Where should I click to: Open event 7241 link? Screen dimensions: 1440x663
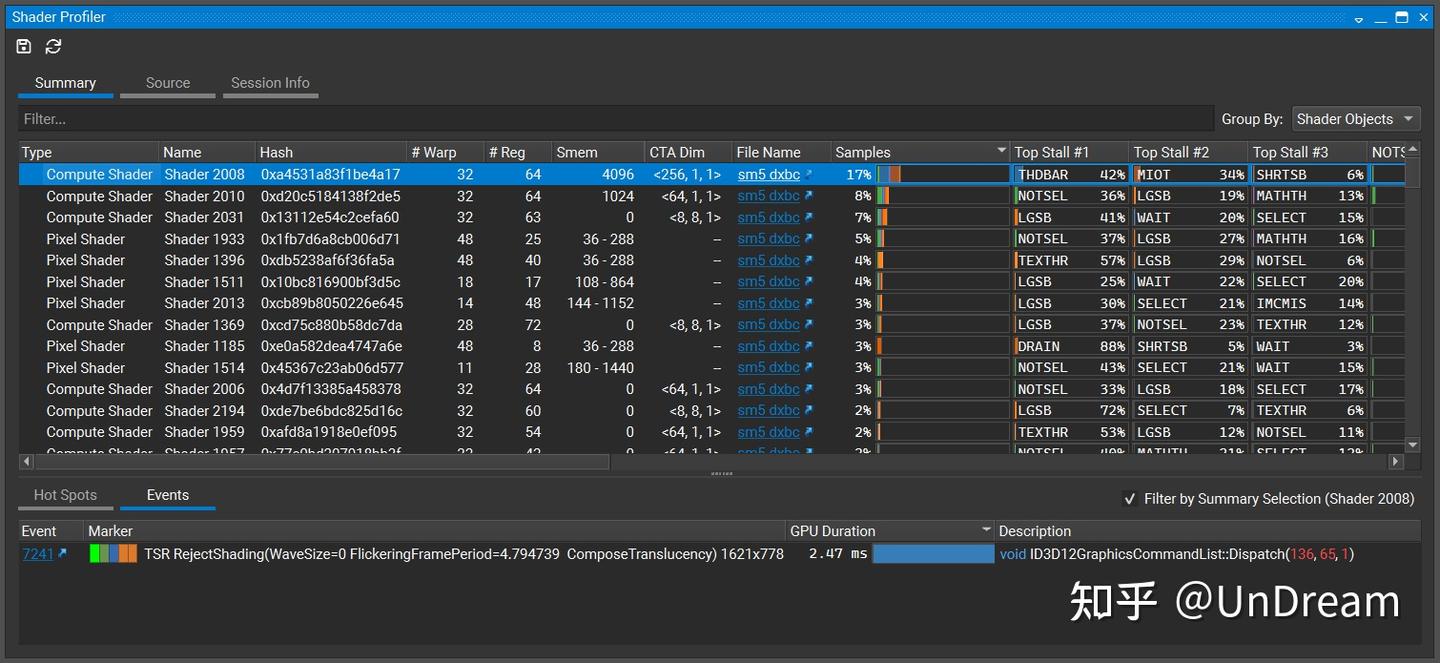38,553
